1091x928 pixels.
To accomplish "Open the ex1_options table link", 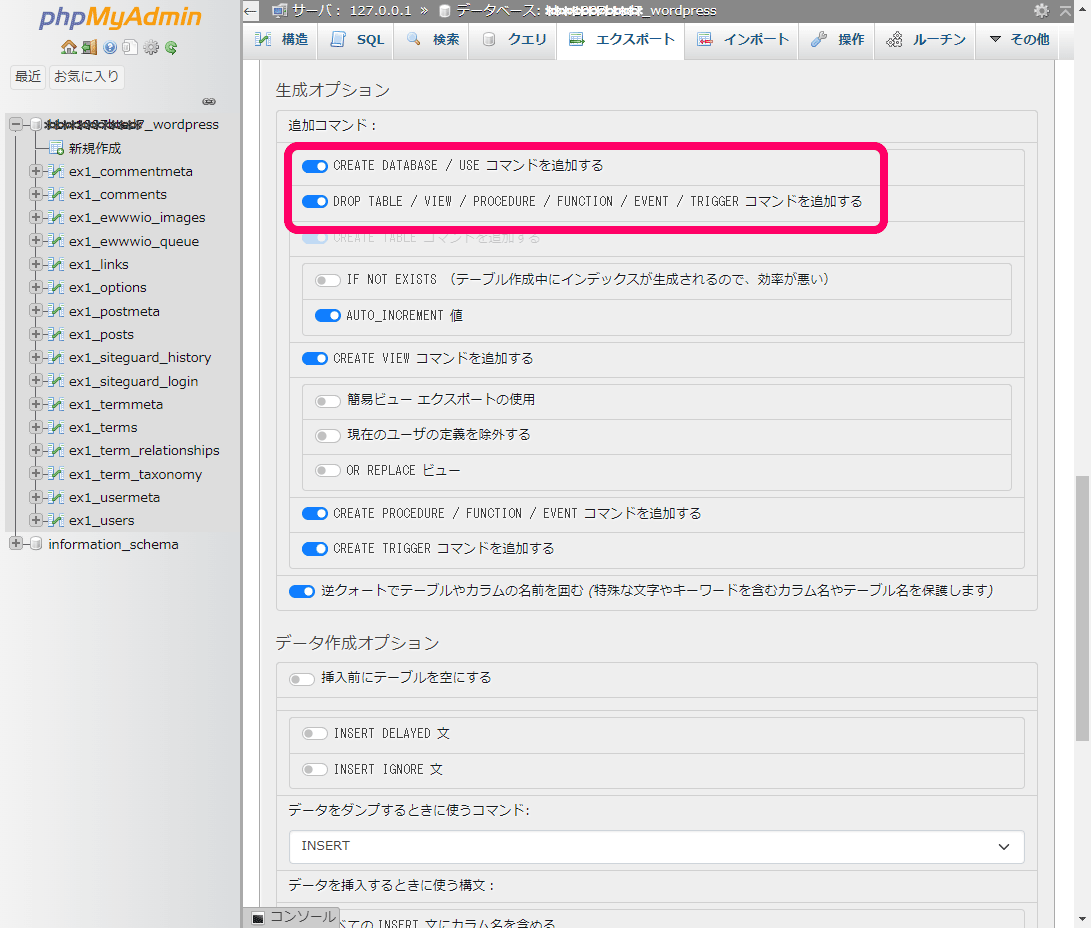I will 107,288.
